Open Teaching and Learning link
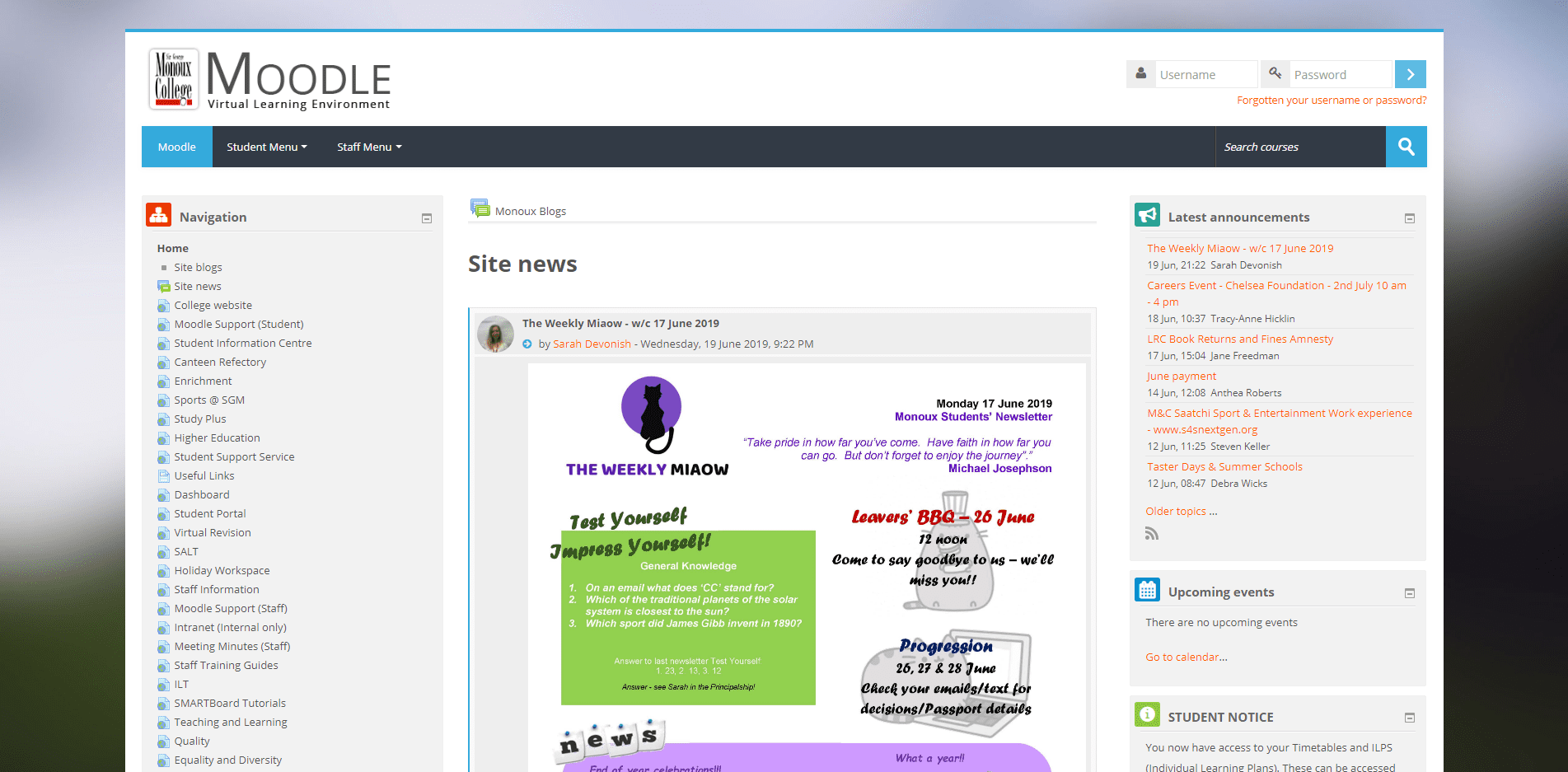This screenshot has height=772, width=1568. point(231,723)
